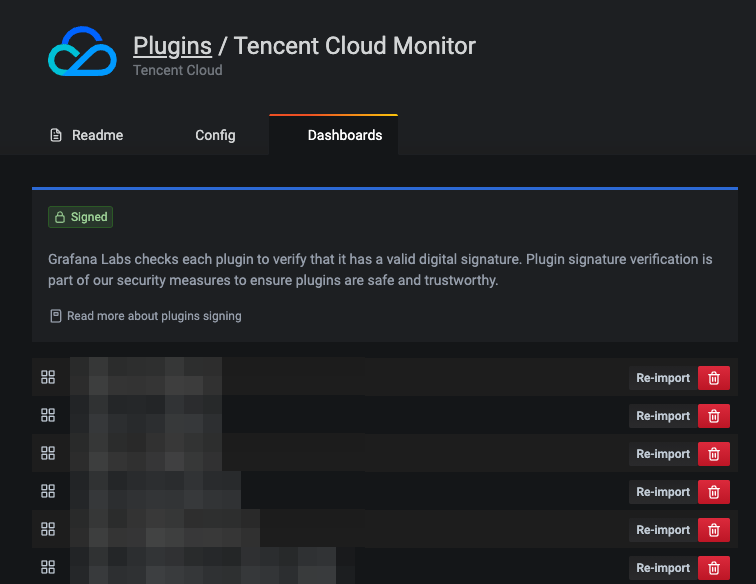Screen dimensions: 756x584
Task: Delete the first dashboard with trash icon
Action: [x=713, y=378]
